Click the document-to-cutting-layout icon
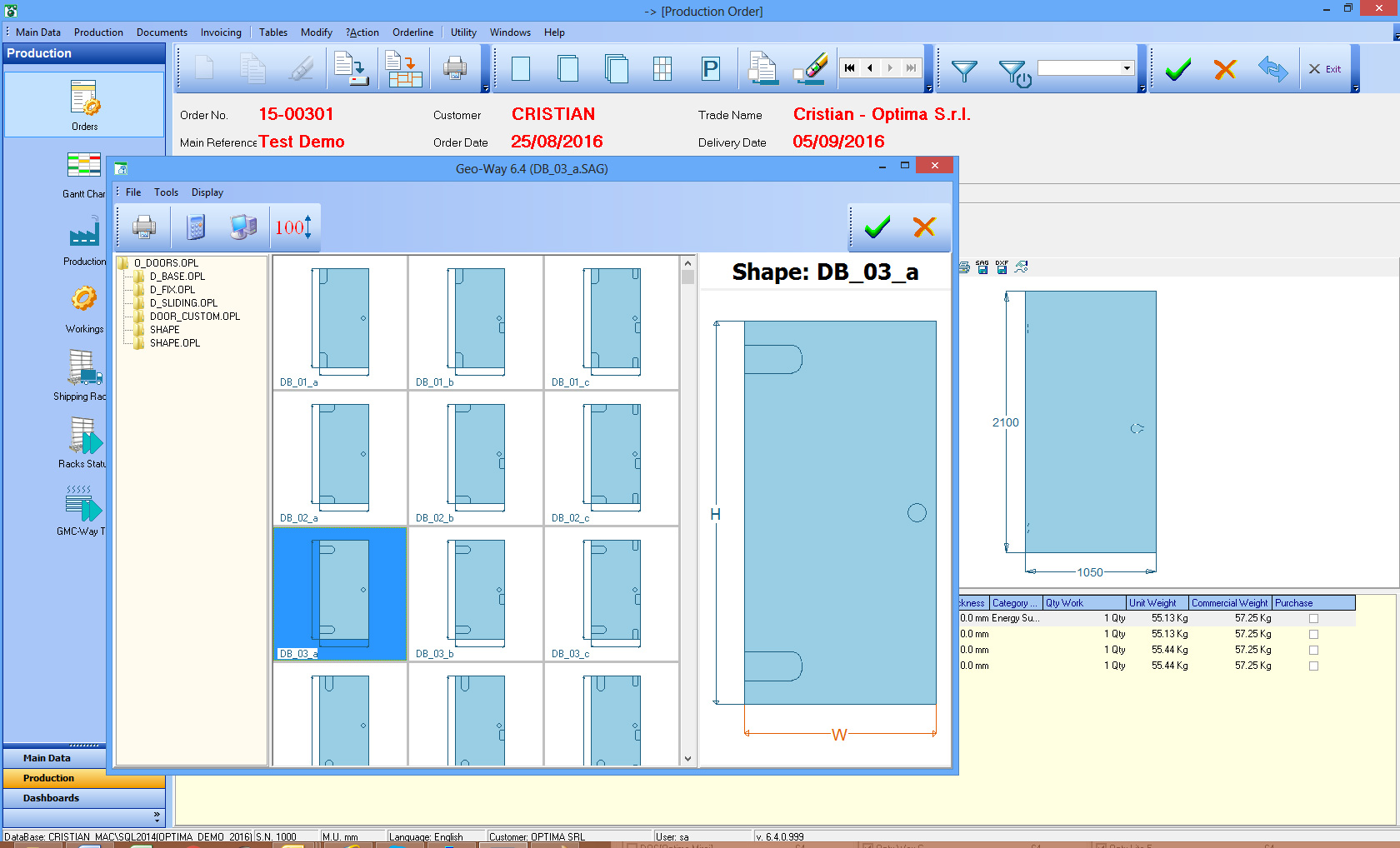1400x848 pixels. (404, 68)
